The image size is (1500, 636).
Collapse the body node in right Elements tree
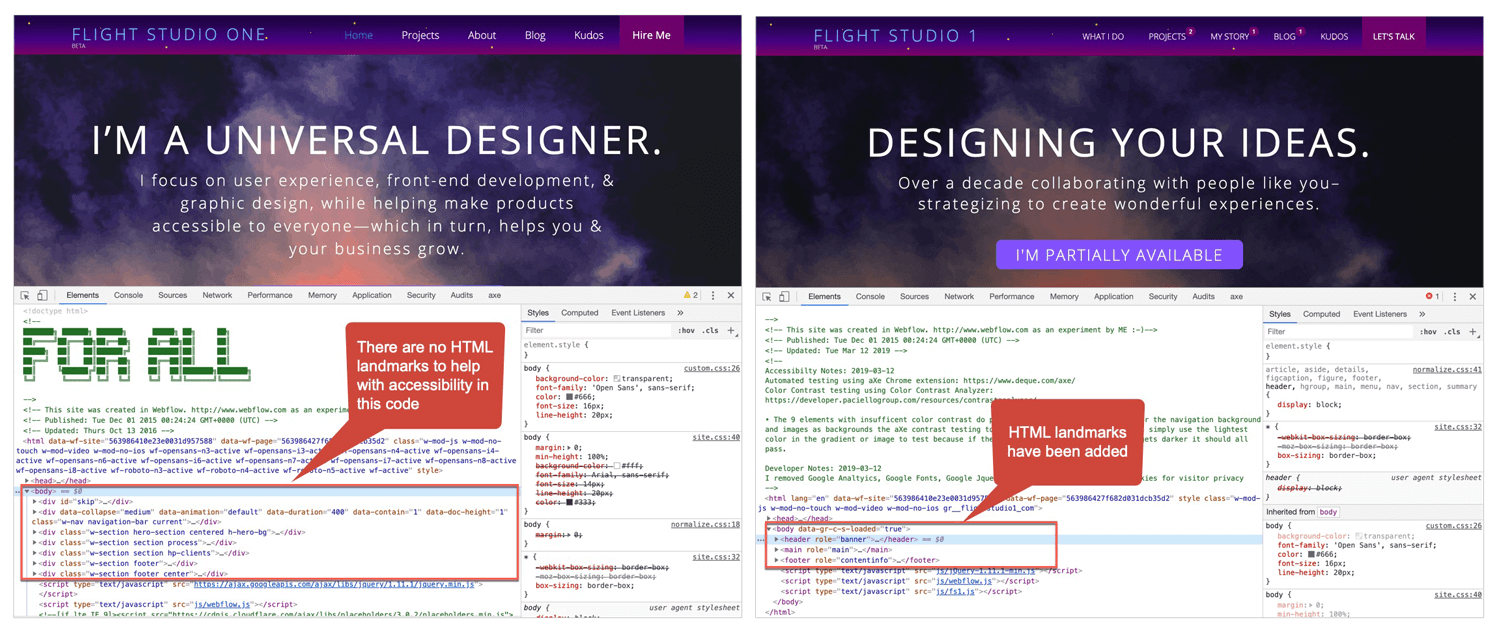pos(769,529)
